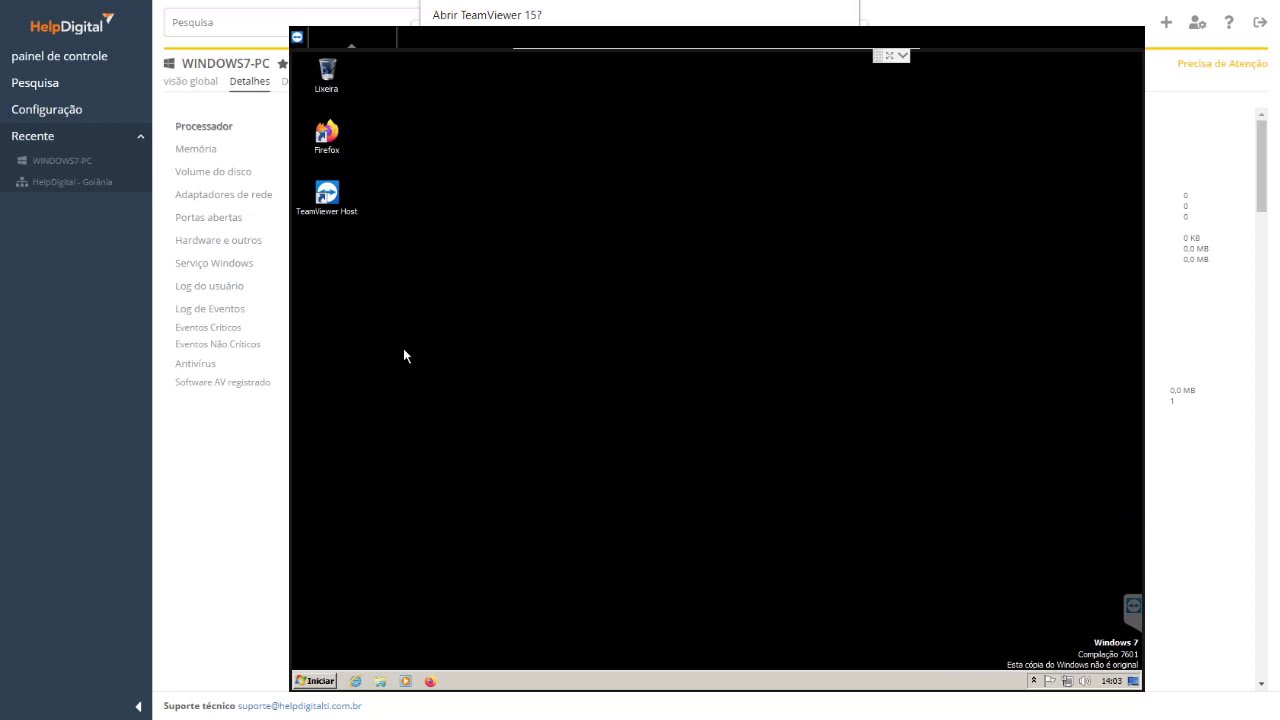Select Serviço Windows entry
The image size is (1280, 720).
click(x=214, y=263)
